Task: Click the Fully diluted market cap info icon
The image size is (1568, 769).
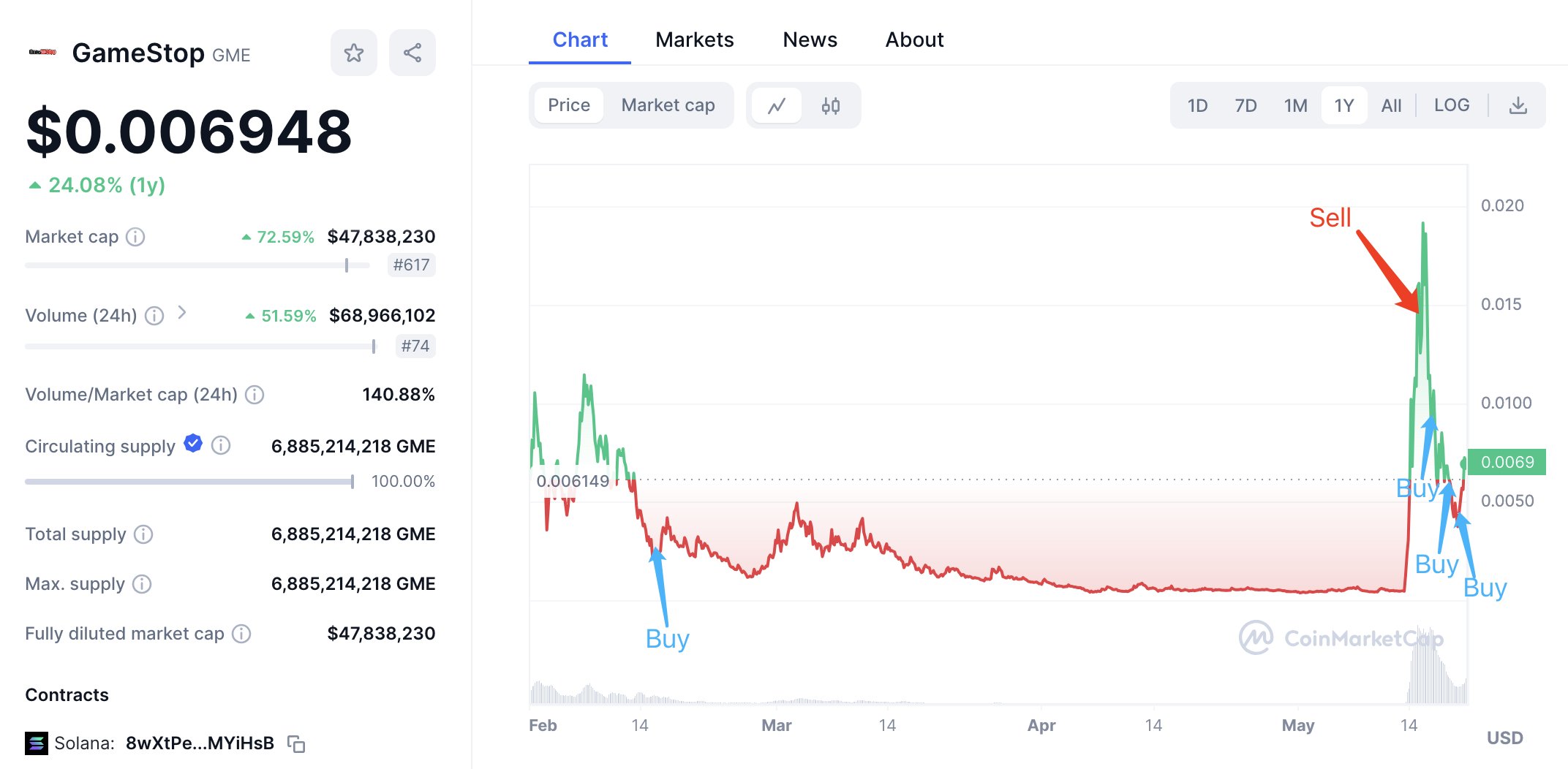Action: (x=241, y=634)
